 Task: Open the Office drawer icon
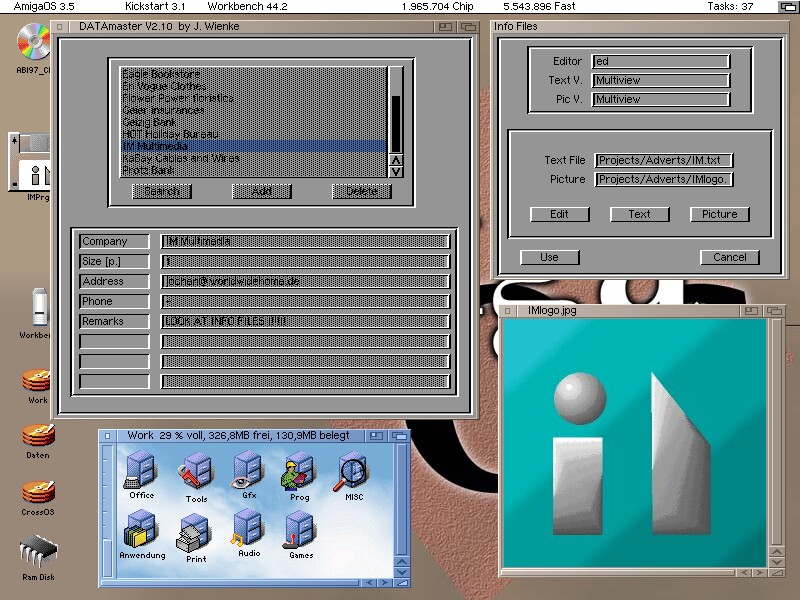(140, 472)
